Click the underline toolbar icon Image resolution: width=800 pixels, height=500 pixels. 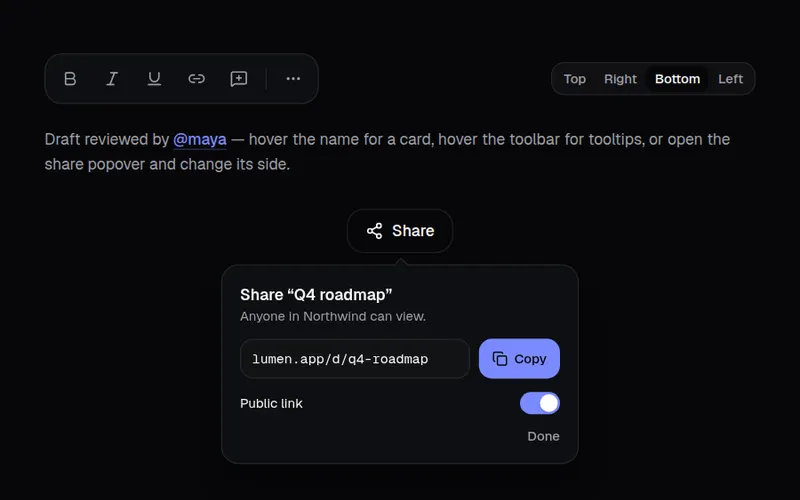(154, 79)
